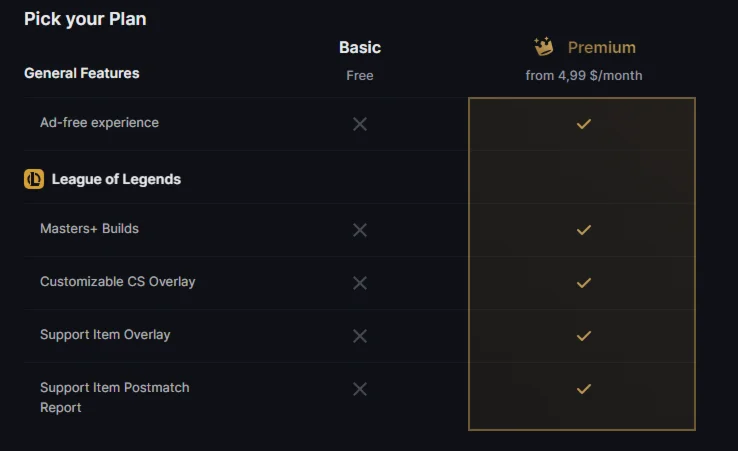Click the Premium checkmark for Support Item Overlay

coord(584,336)
